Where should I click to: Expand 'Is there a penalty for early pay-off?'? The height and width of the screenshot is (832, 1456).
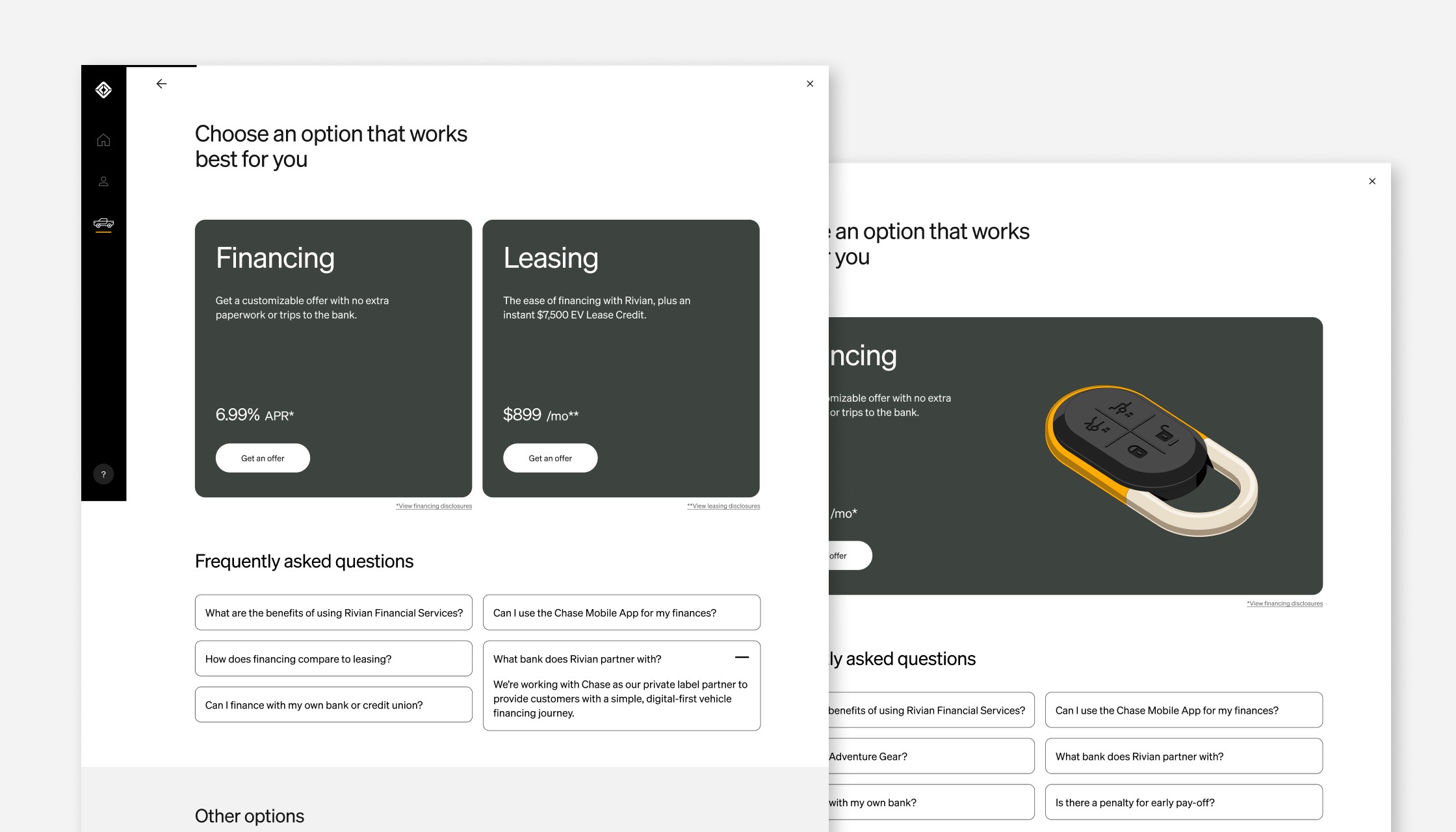click(x=1183, y=803)
